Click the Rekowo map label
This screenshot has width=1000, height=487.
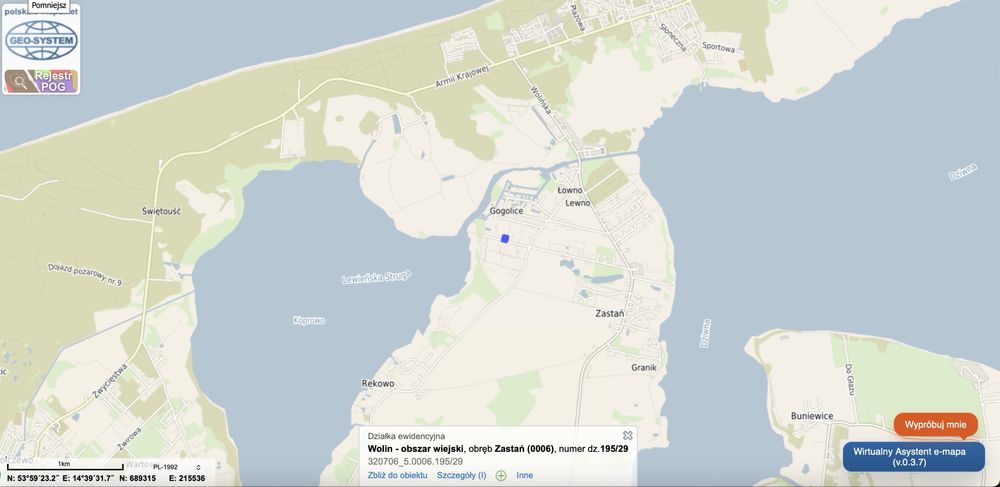tap(378, 383)
